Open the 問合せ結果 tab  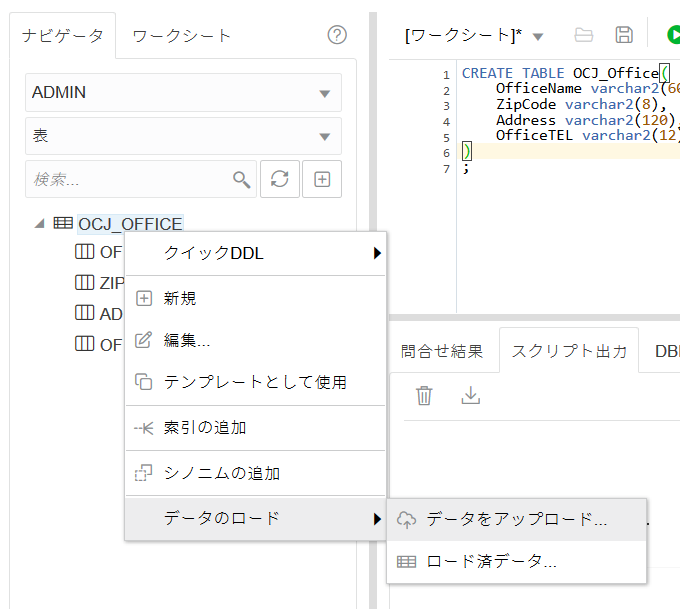tap(442, 351)
